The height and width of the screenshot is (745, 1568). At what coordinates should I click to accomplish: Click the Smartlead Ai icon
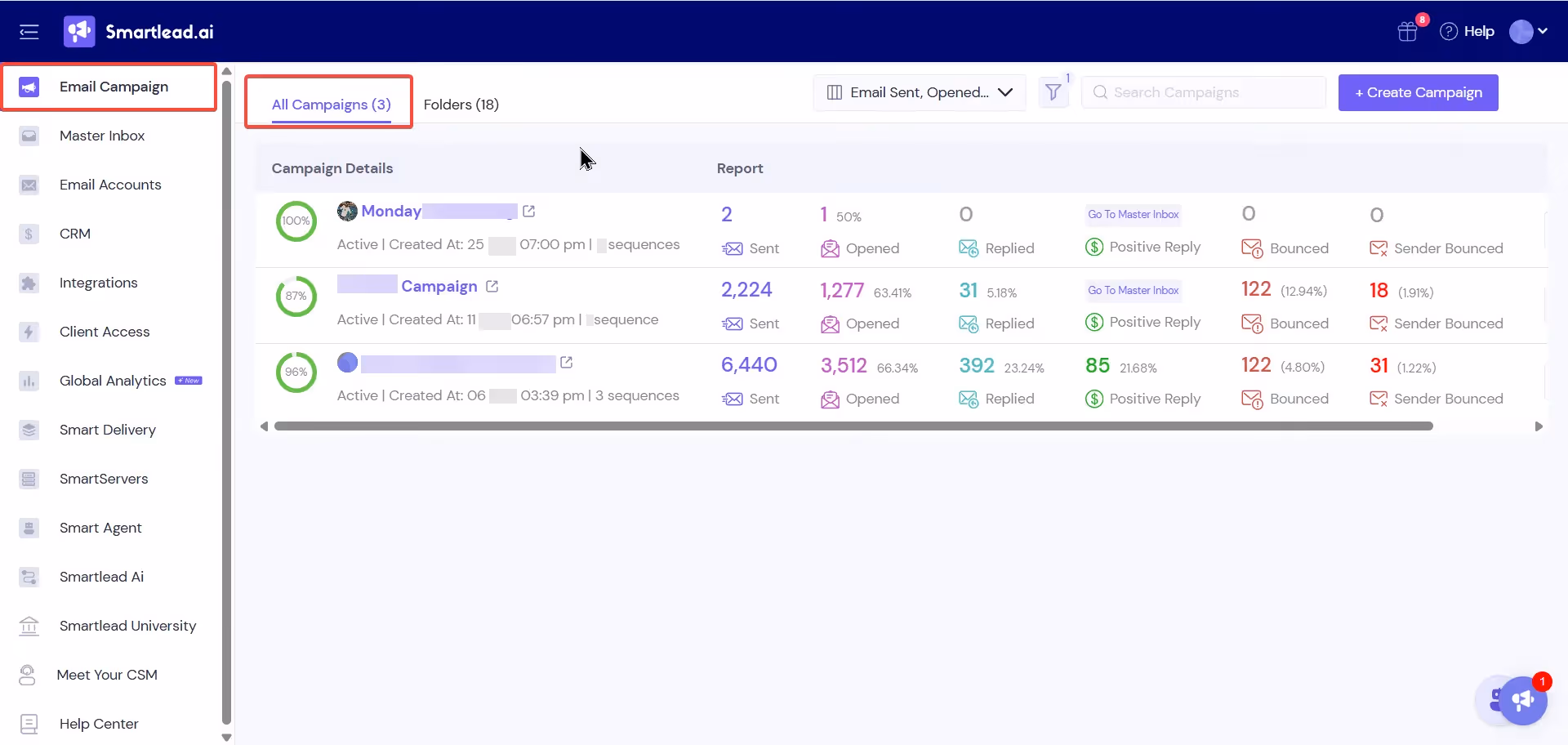pos(29,577)
